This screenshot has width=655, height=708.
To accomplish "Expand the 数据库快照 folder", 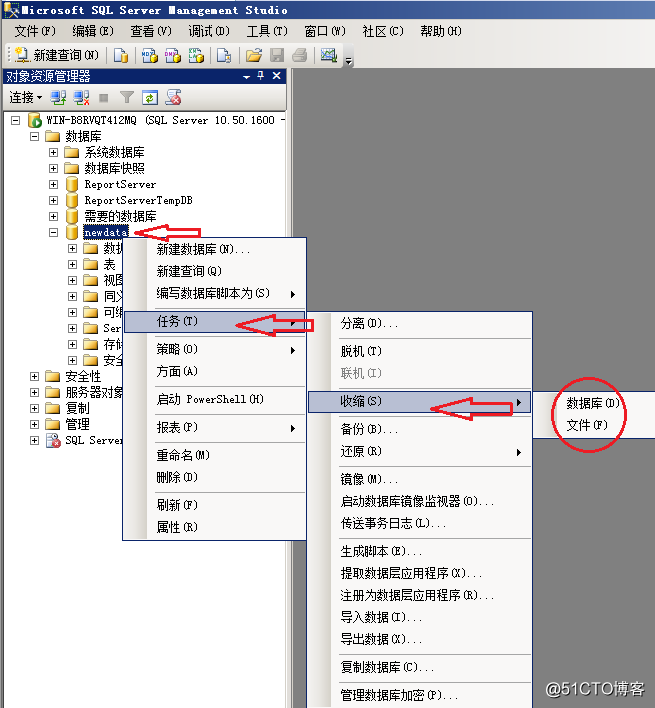I will (53, 168).
